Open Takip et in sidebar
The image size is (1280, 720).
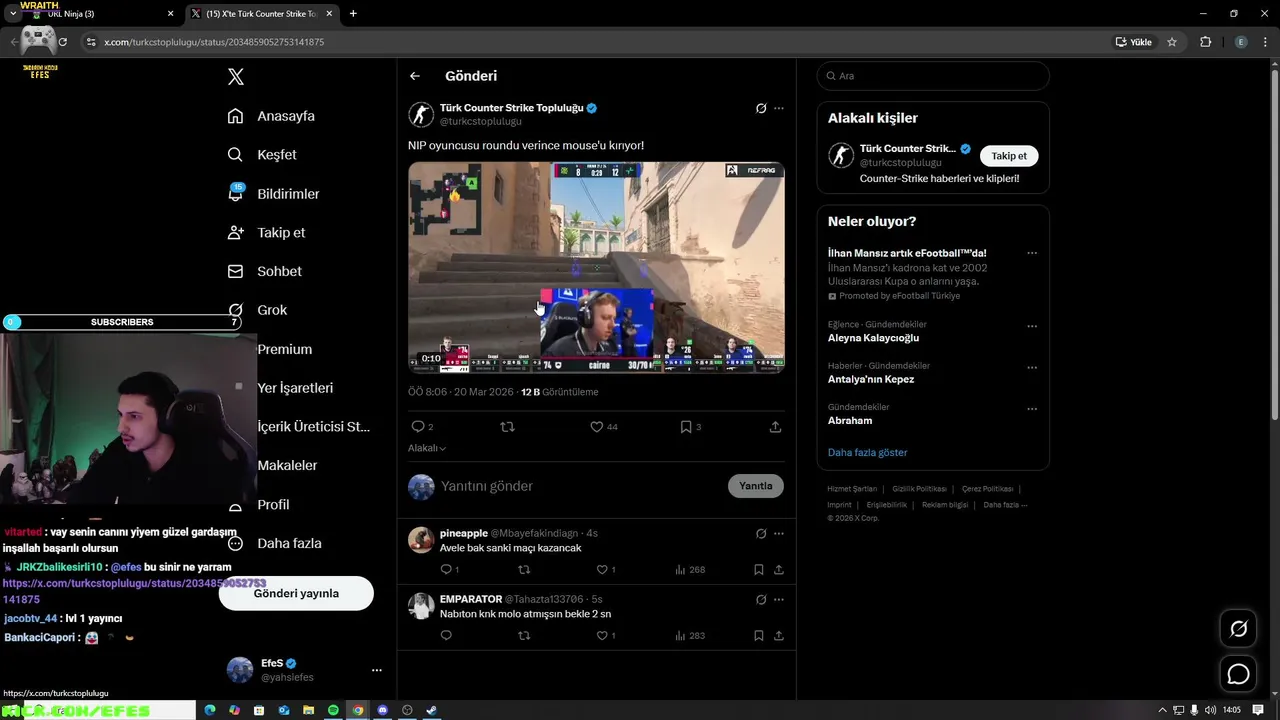pyautogui.click(x=266, y=232)
